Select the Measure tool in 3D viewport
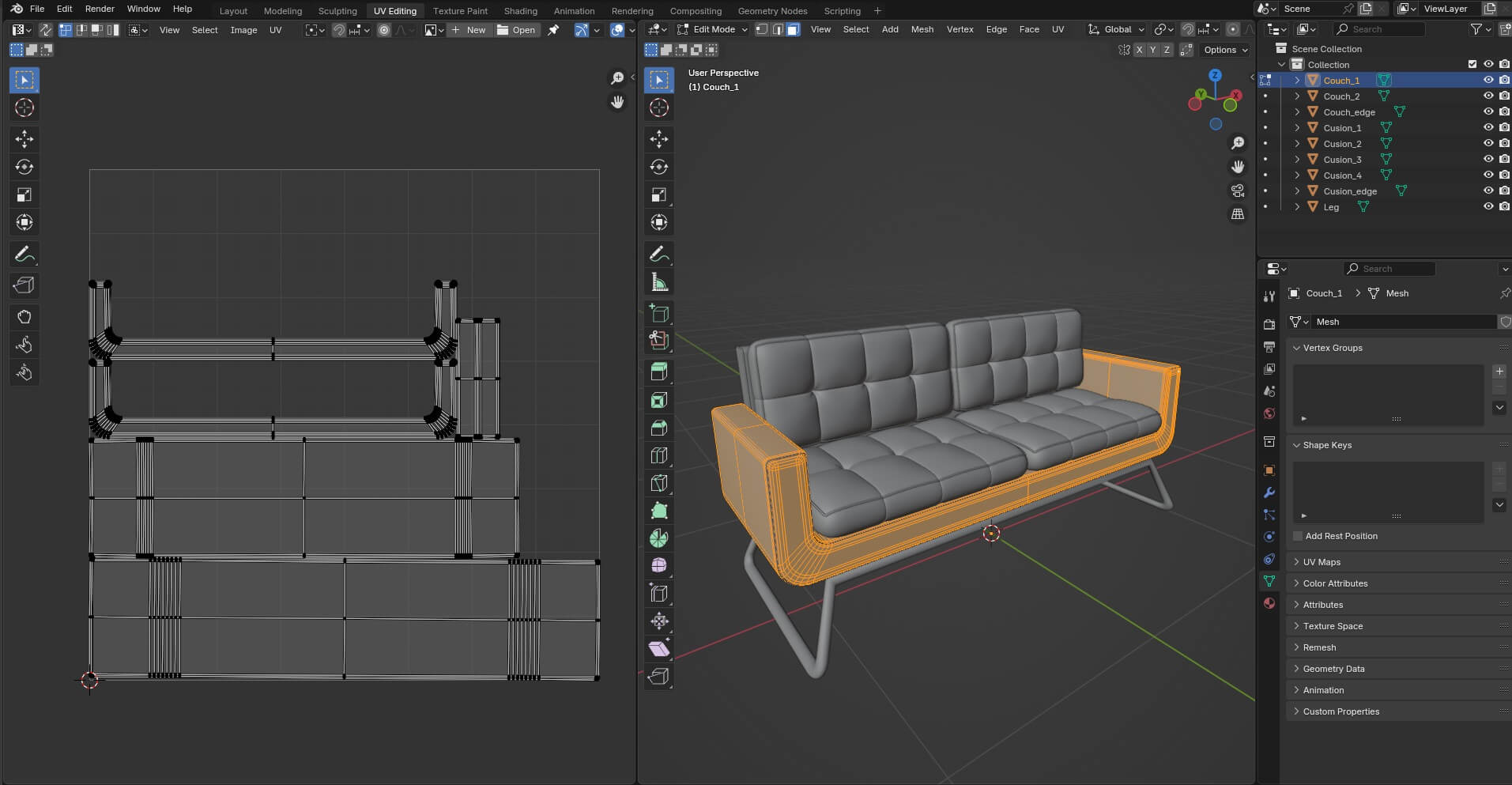The width and height of the screenshot is (1512, 785). [659, 281]
